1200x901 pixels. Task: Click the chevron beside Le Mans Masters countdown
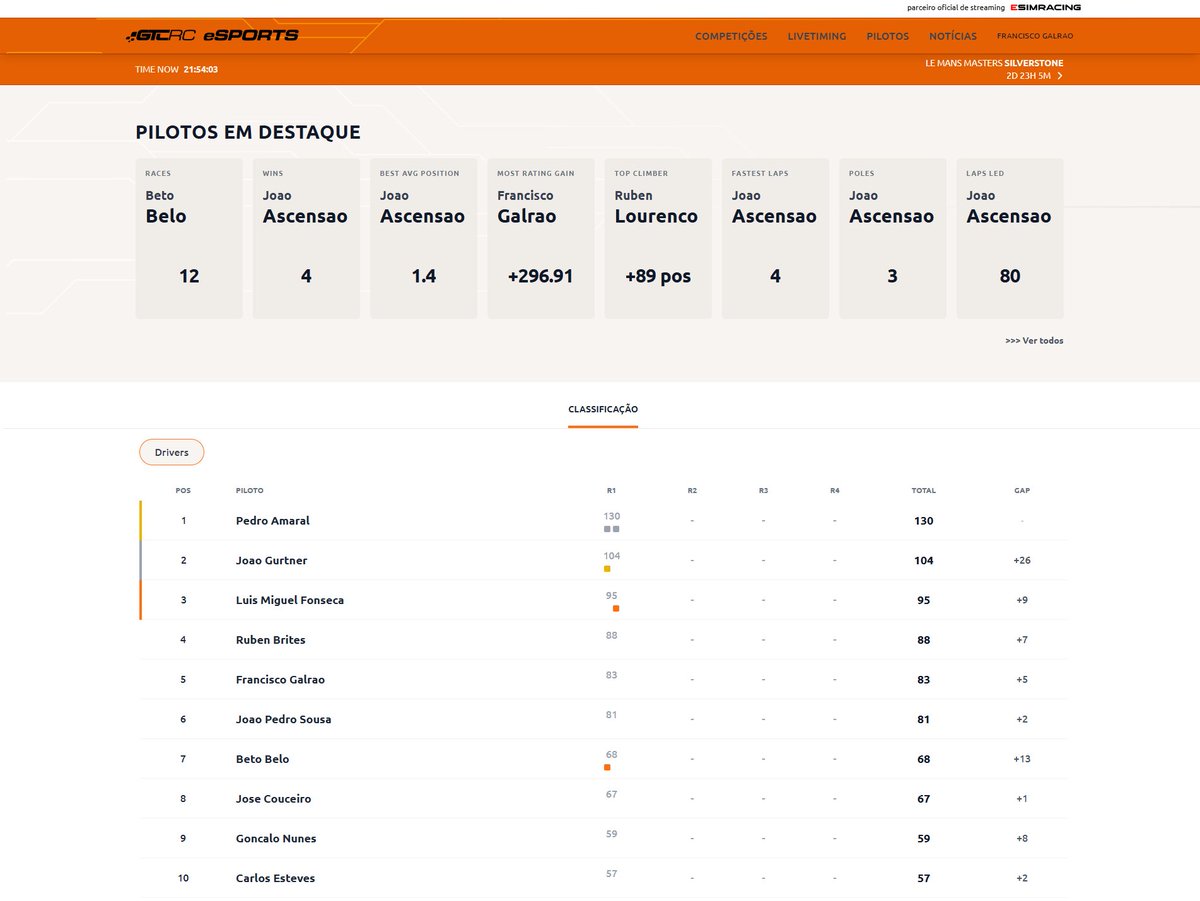coord(1060,76)
